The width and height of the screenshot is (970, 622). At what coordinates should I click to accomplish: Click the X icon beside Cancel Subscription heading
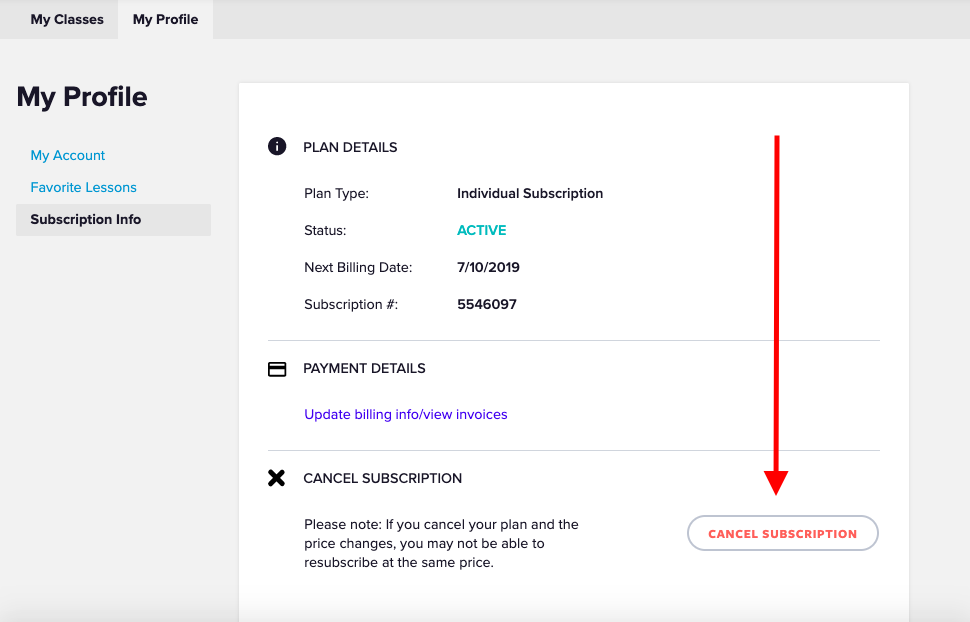click(x=277, y=478)
